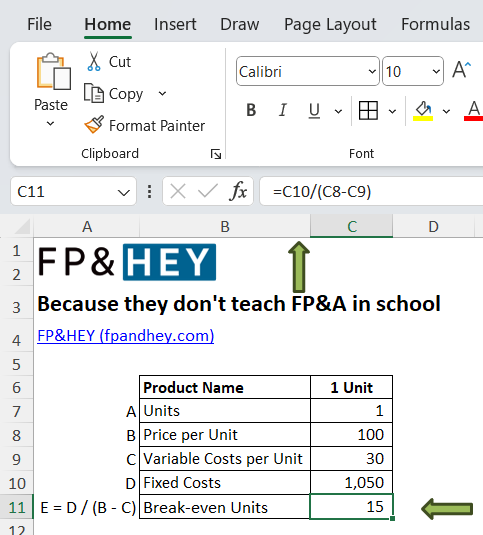Viewport: 483px width, 535px height.
Task: Click the FP&HEY logo image
Action: click(x=127, y=262)
